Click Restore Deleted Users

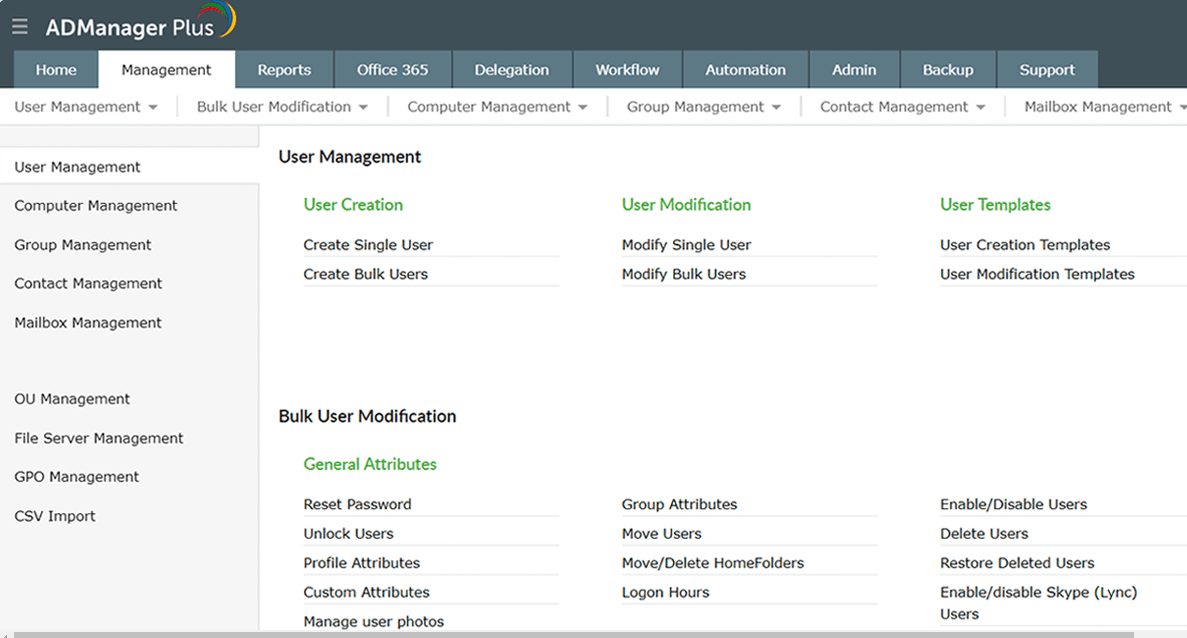[1017, 563]
